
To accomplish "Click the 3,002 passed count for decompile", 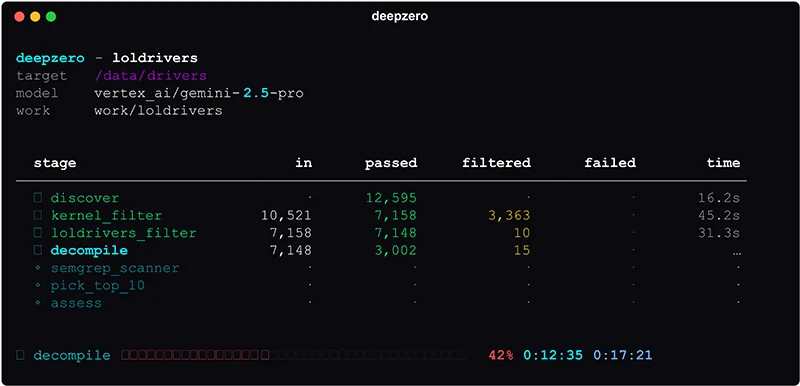I will point(395,251).
